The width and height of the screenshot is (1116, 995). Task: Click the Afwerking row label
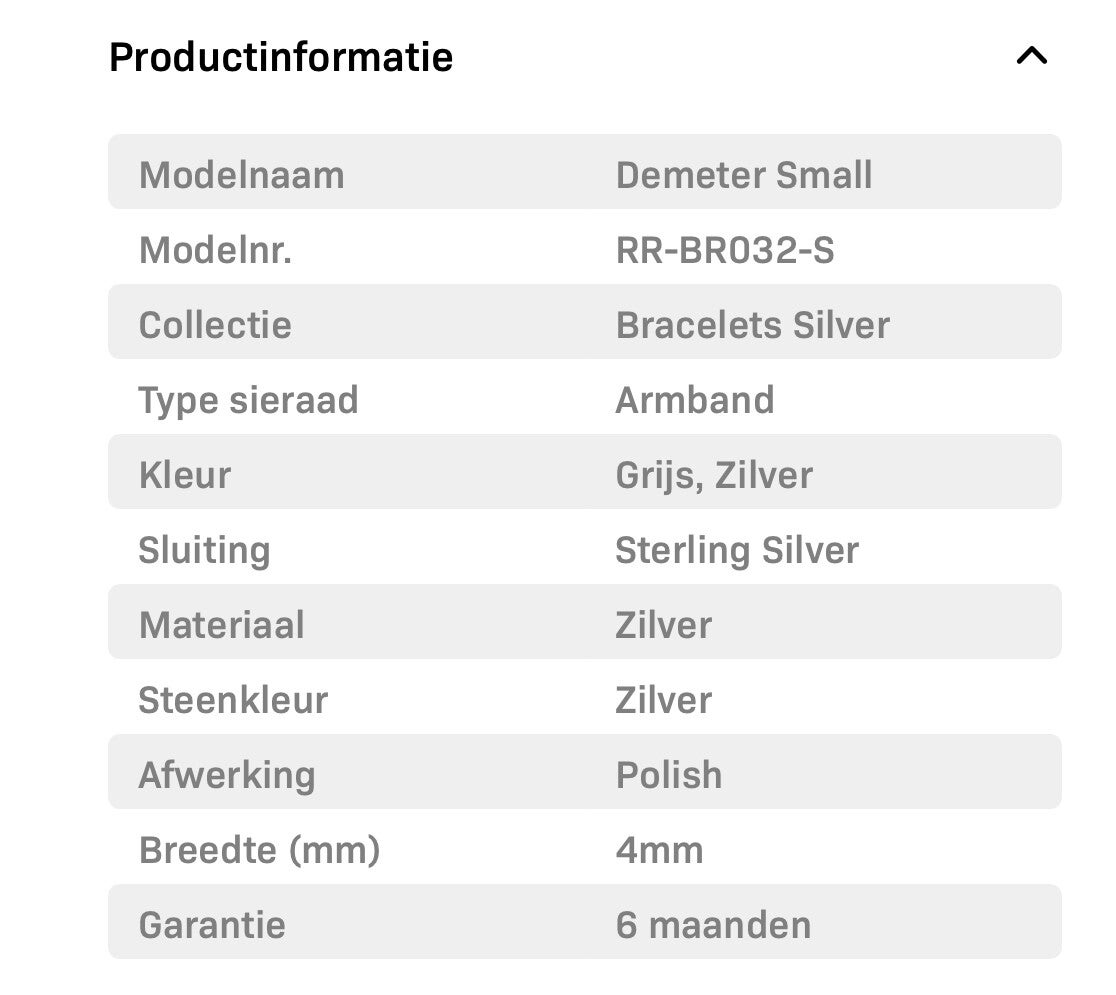(x=226, y=775)
